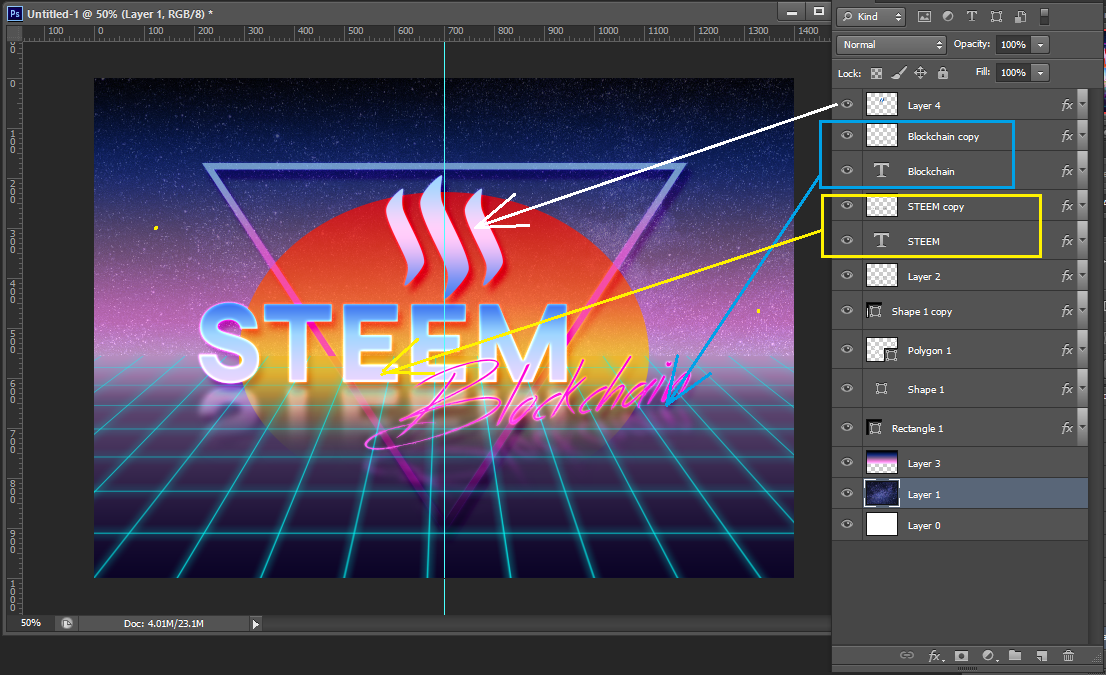Image resolution: width=1106 pixels, height=675 pixels.
Task: Click the delete layer trash icon
Action: coord(1068,656)
